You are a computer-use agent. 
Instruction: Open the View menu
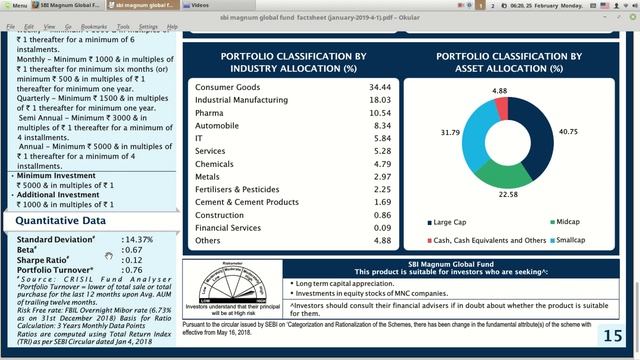click(49, 27)
